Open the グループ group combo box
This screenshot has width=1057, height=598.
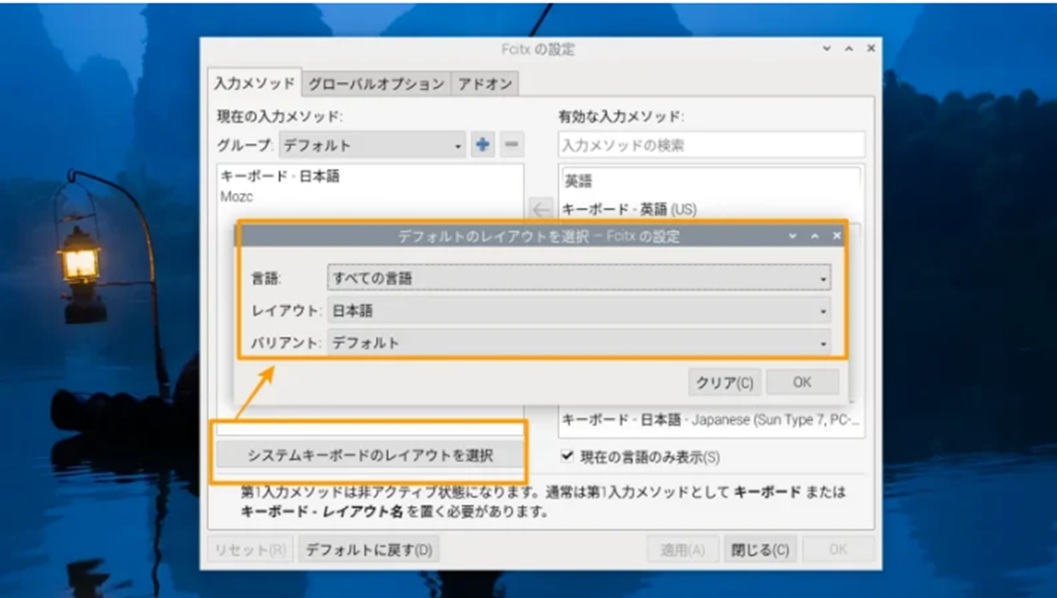click(372, 145)
